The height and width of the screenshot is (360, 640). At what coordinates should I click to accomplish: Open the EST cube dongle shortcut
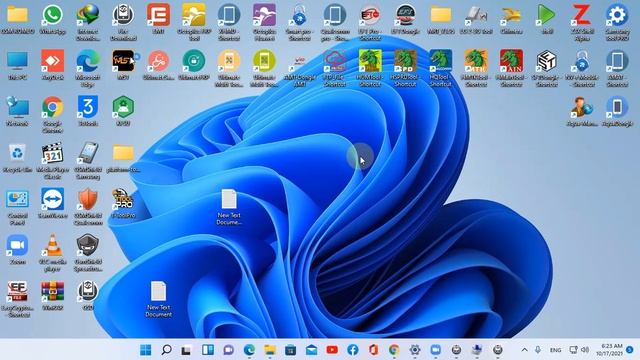pos(546,61)
